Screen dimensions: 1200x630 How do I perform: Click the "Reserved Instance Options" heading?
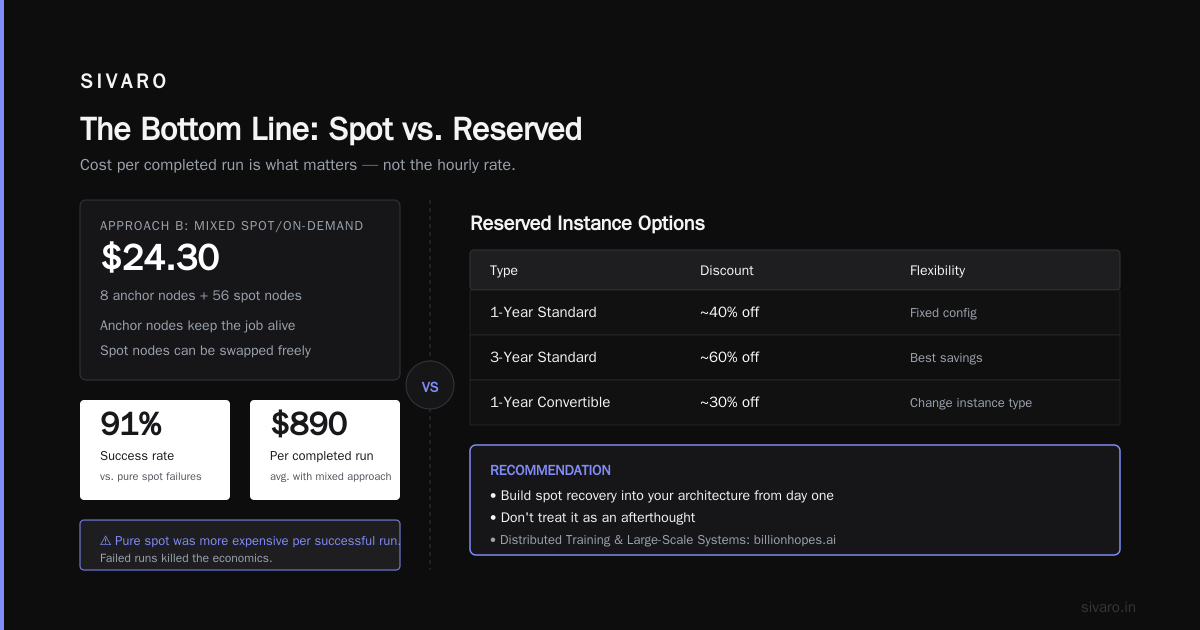[x=587, y=223]
